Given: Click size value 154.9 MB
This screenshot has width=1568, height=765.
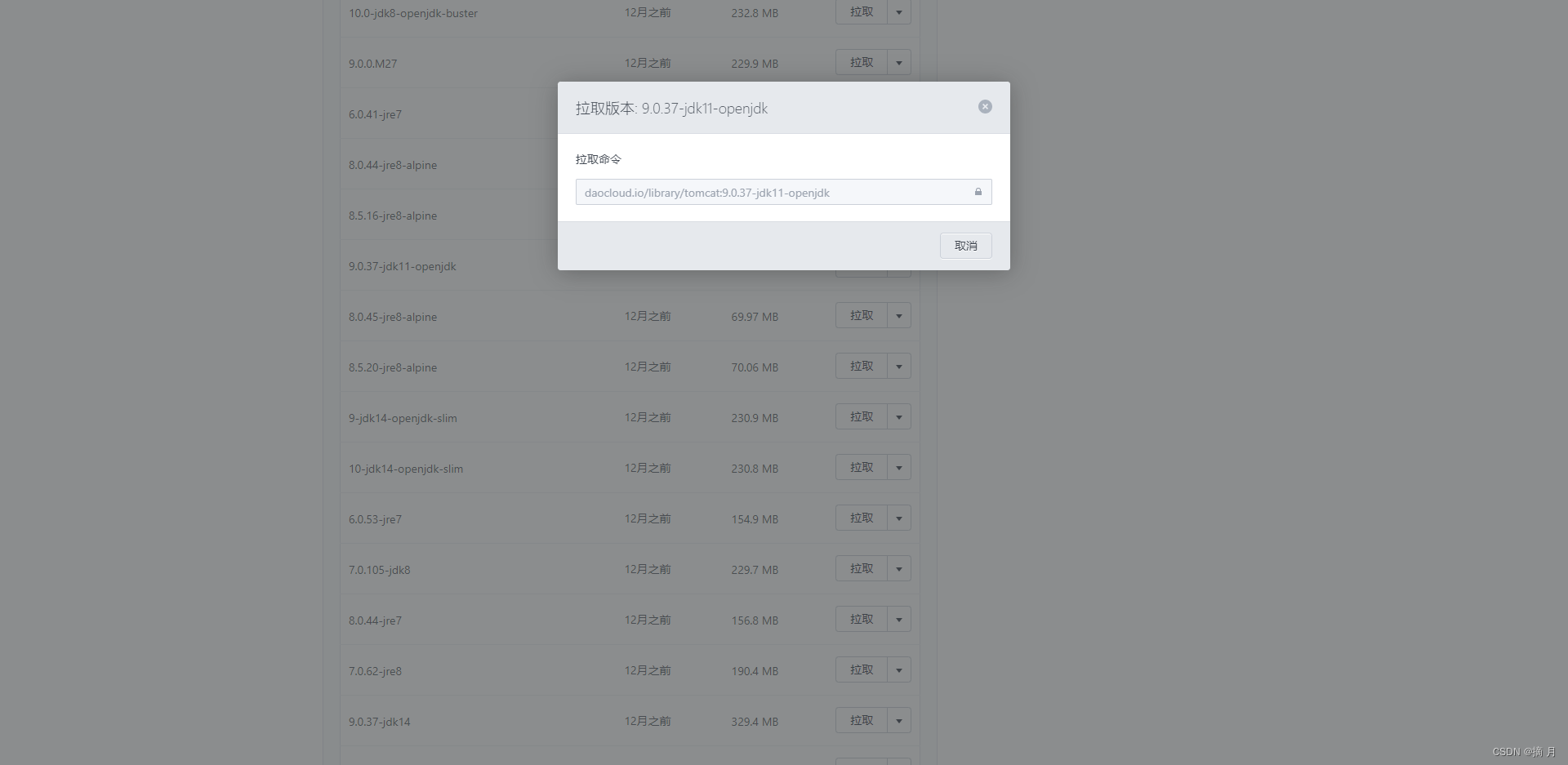Looking at the screenshot, I should [x=755, y=519].
